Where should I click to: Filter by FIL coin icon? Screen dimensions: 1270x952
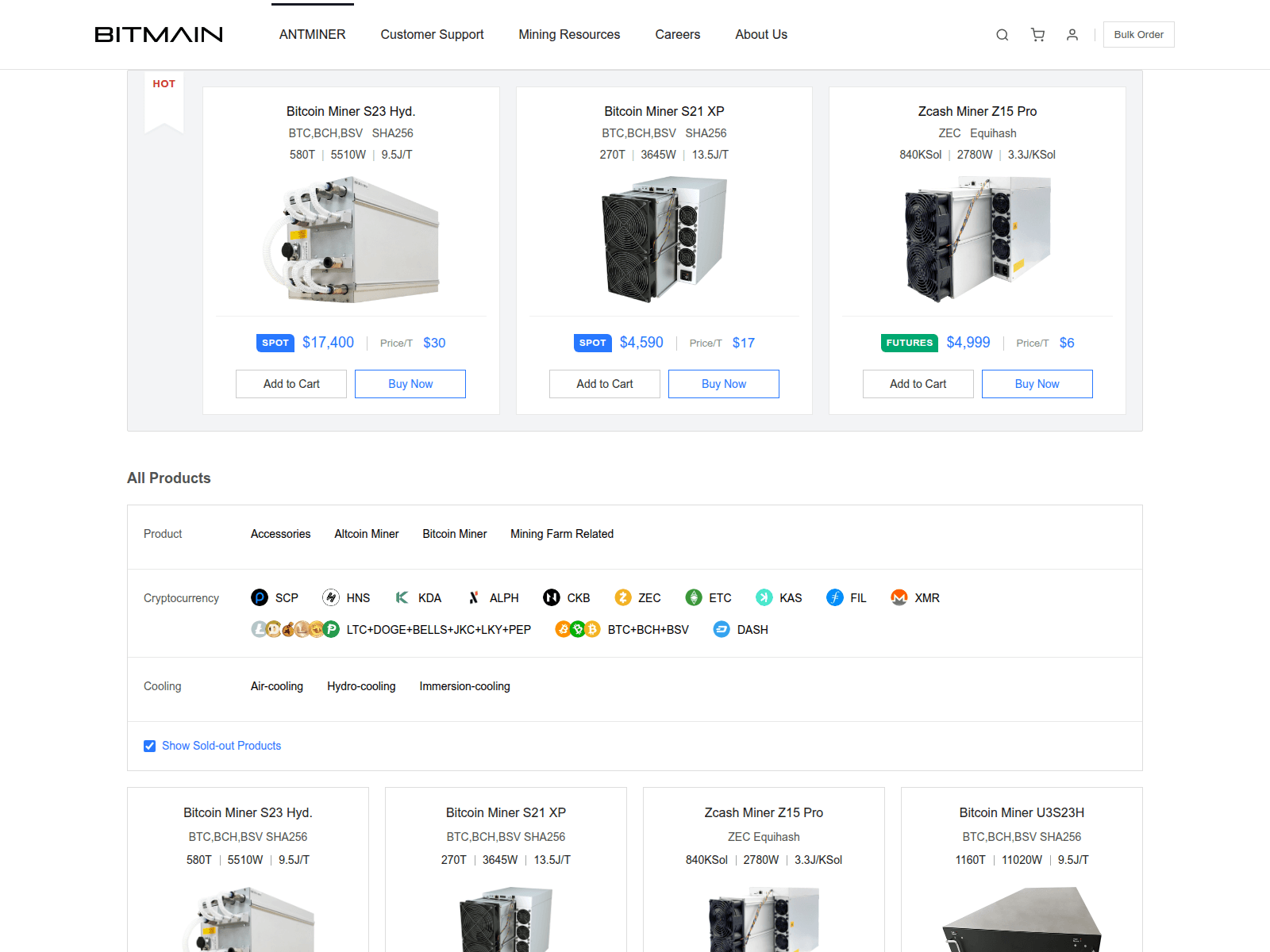[x=835, y=597]
